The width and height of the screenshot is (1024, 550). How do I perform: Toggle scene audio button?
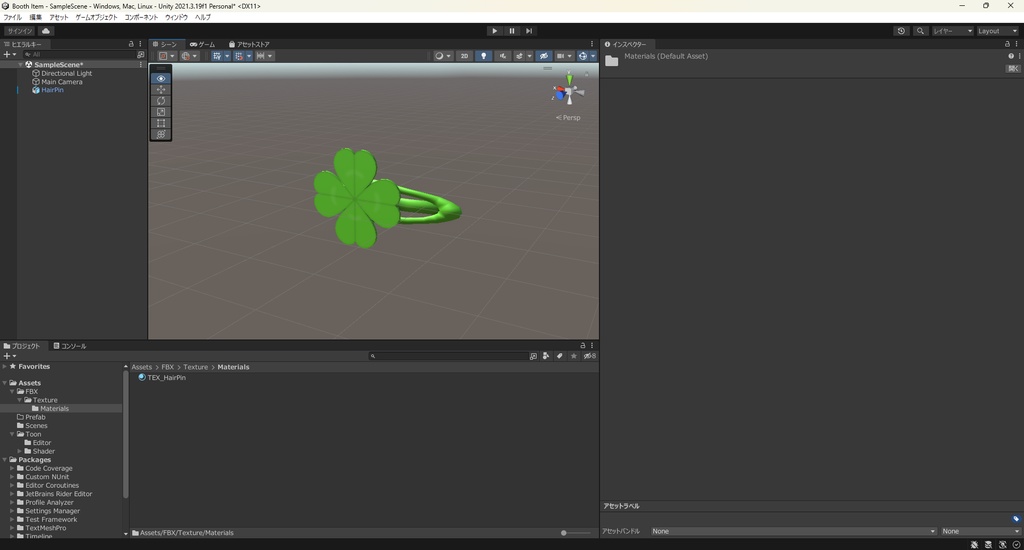pos(502,56)
